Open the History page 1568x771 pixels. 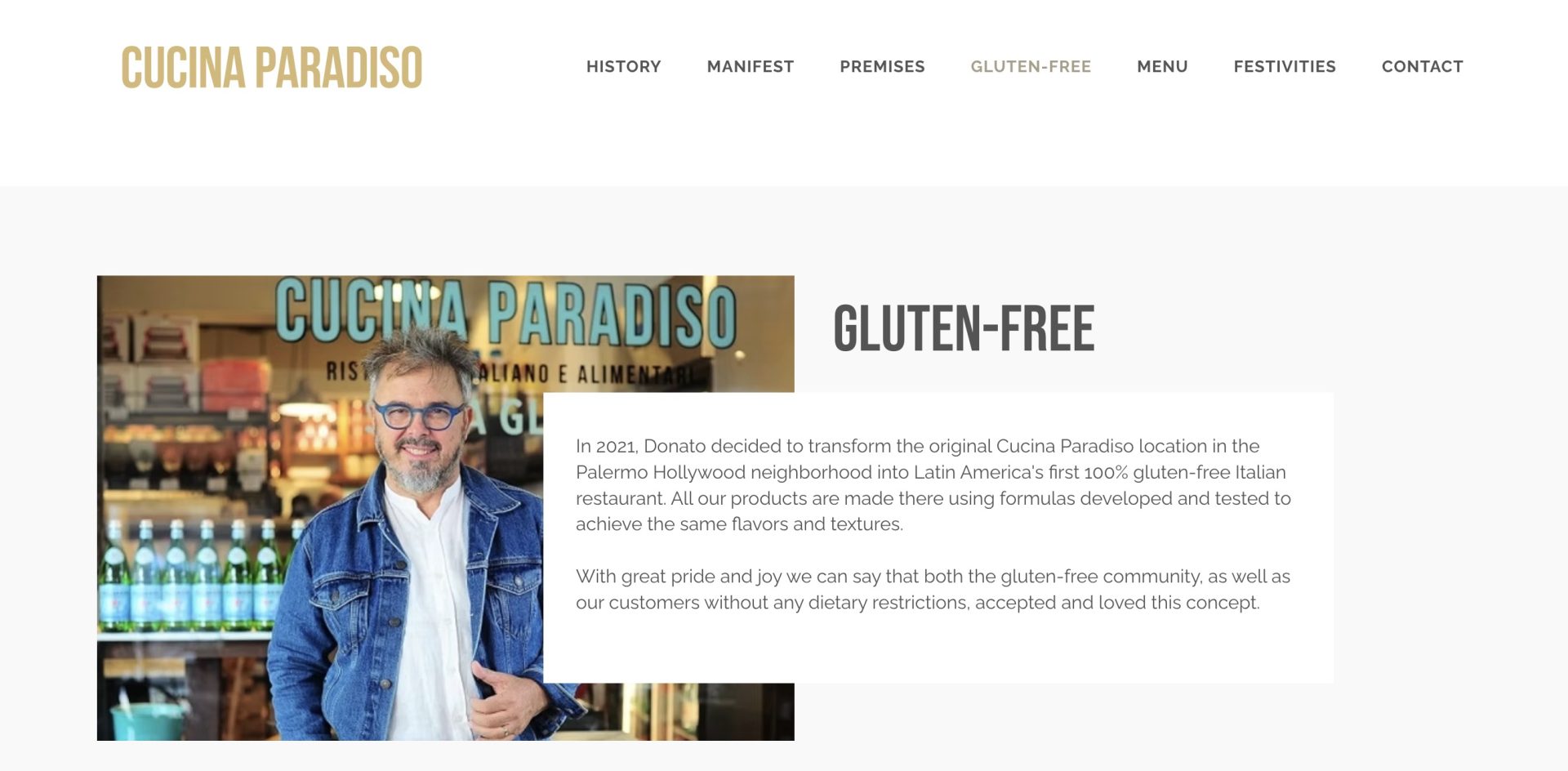(x=624, y=66)
